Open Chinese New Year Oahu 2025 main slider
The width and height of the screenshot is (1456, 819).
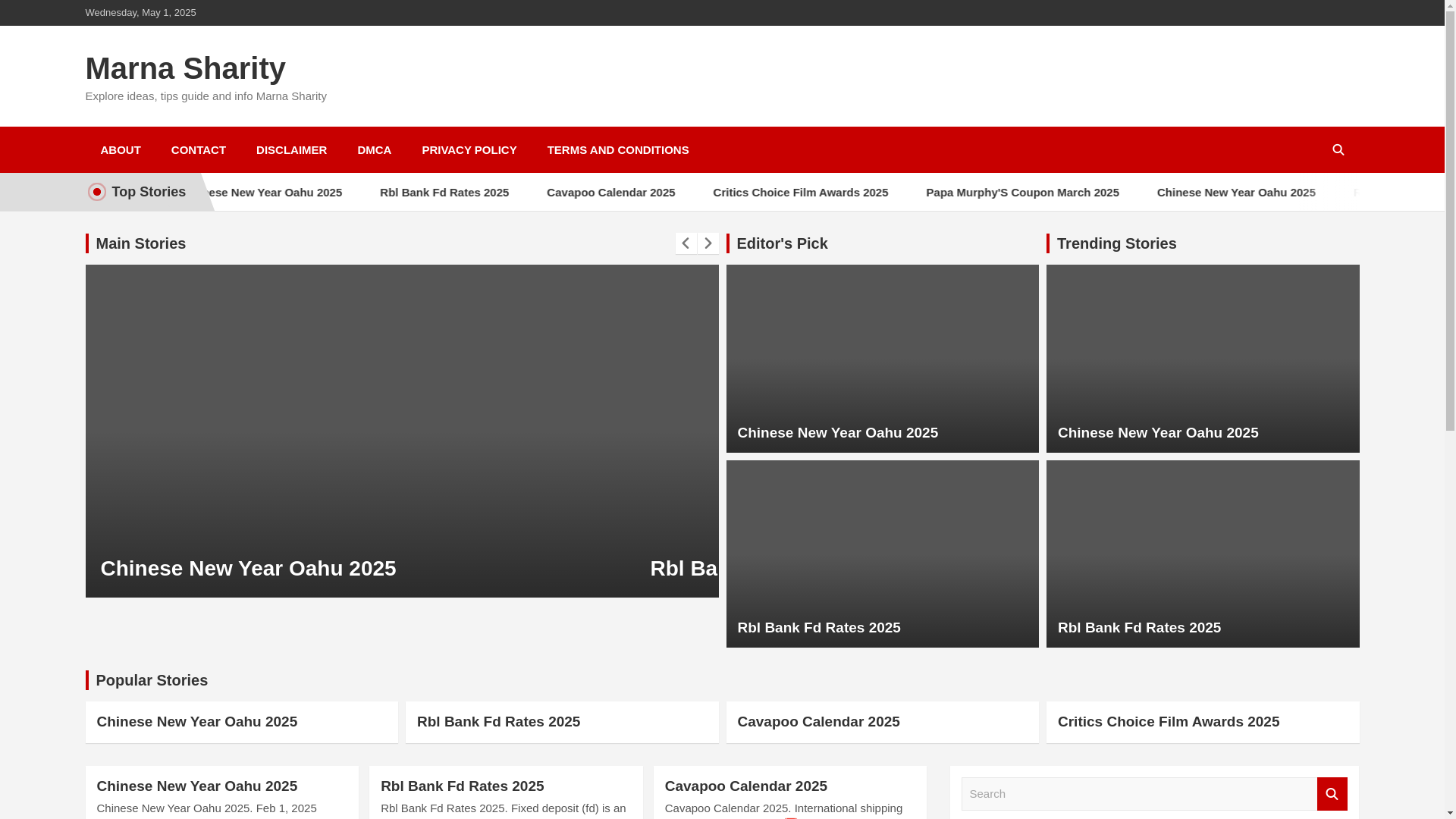coord(248,568)
